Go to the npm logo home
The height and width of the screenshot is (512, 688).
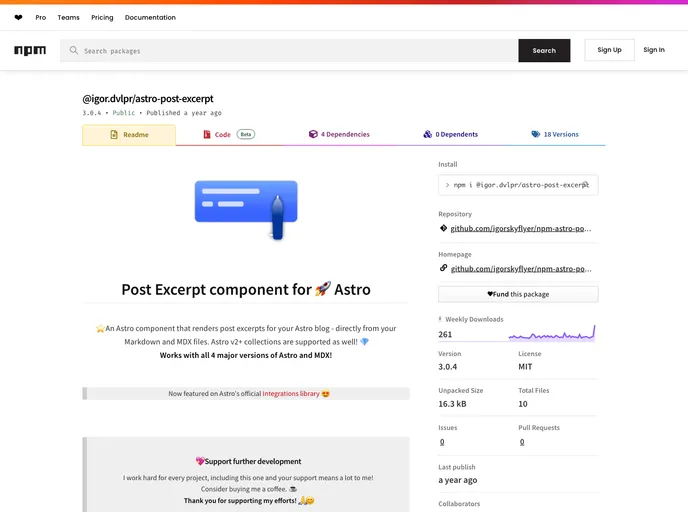(30, 50)
